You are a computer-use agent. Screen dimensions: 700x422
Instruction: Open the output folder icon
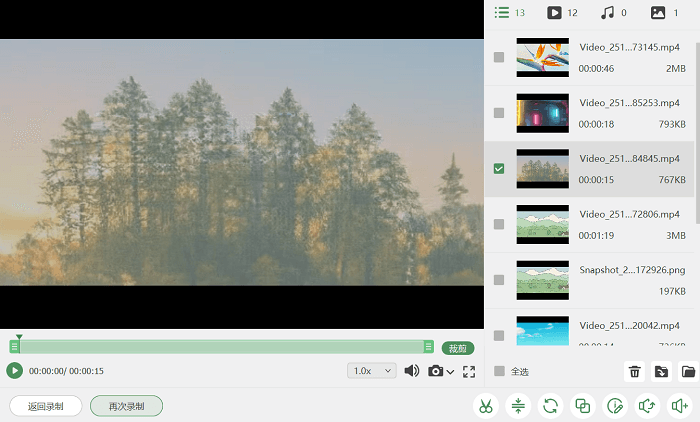[688, 371]
